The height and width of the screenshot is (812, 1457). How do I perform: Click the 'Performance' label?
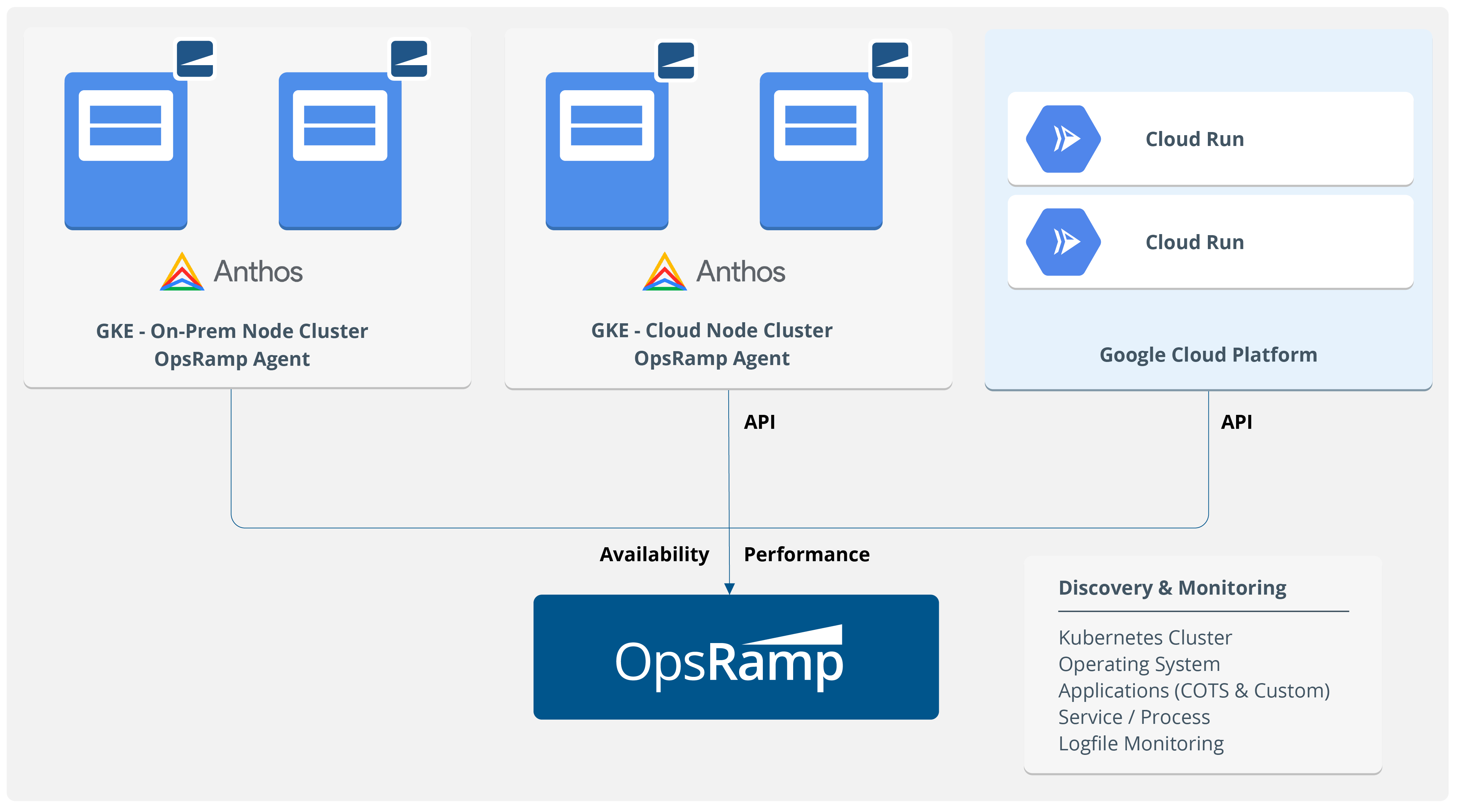click(x=806, y=555)
